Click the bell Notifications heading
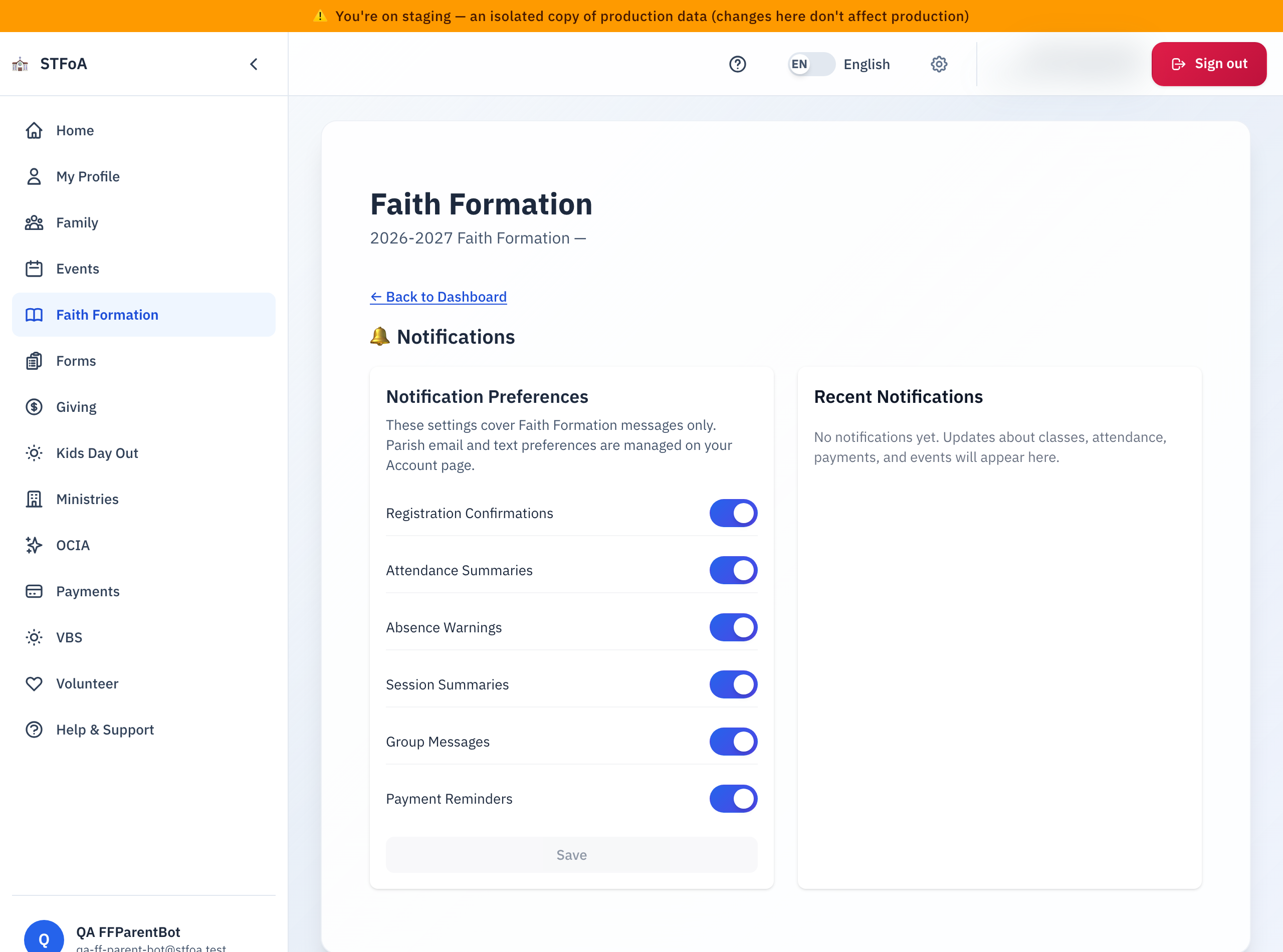This screenshot has height=952, width=1283. point(442,337)
